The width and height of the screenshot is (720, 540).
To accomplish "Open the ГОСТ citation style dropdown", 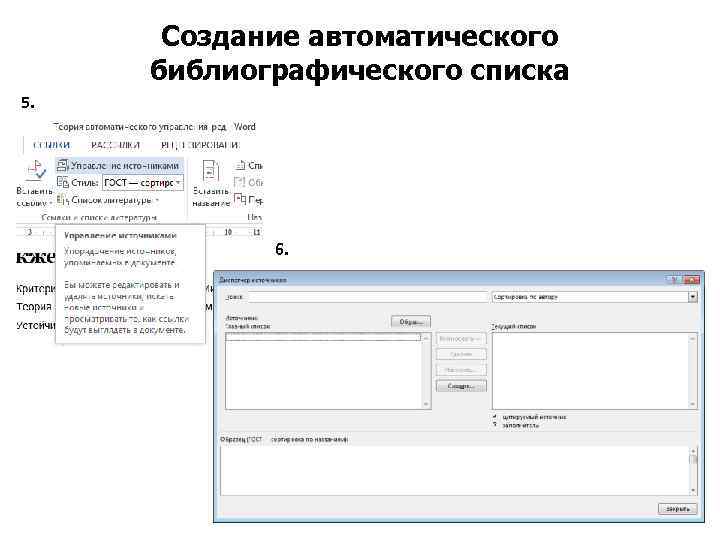I will click(178, 183).
